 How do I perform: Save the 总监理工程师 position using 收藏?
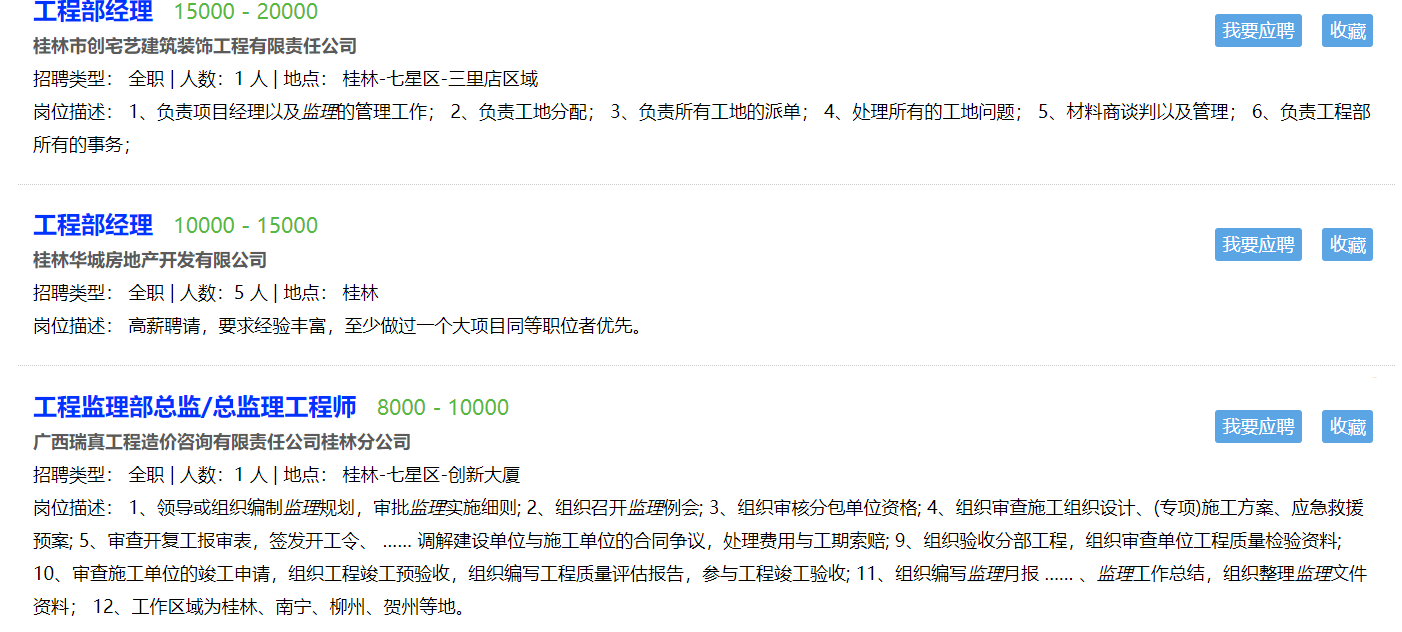coord(1346,427)
